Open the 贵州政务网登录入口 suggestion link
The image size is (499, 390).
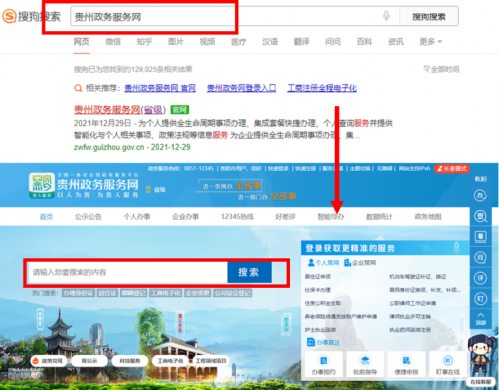tap(241, 88)
